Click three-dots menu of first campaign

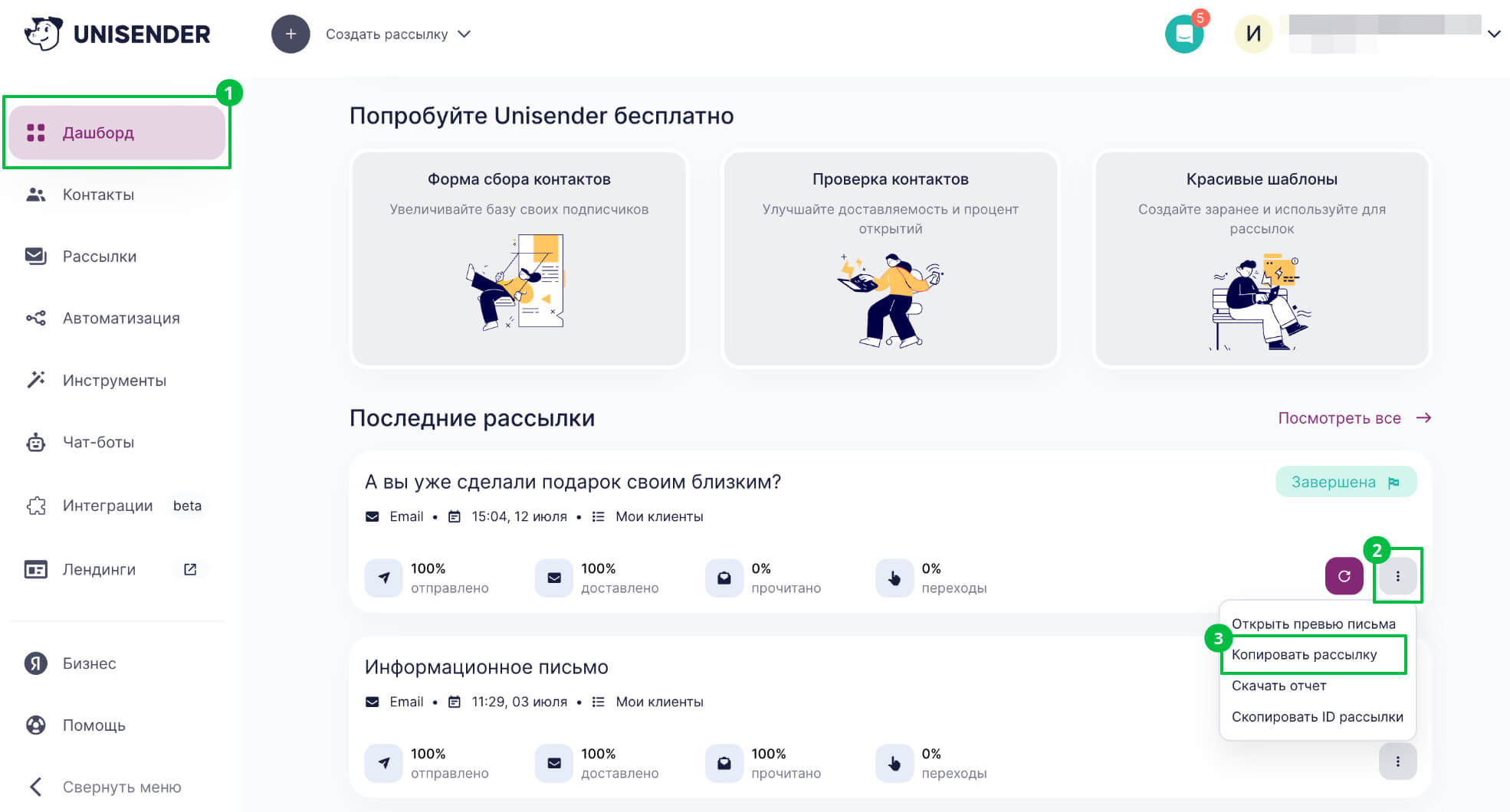[x=1397, y=576]
